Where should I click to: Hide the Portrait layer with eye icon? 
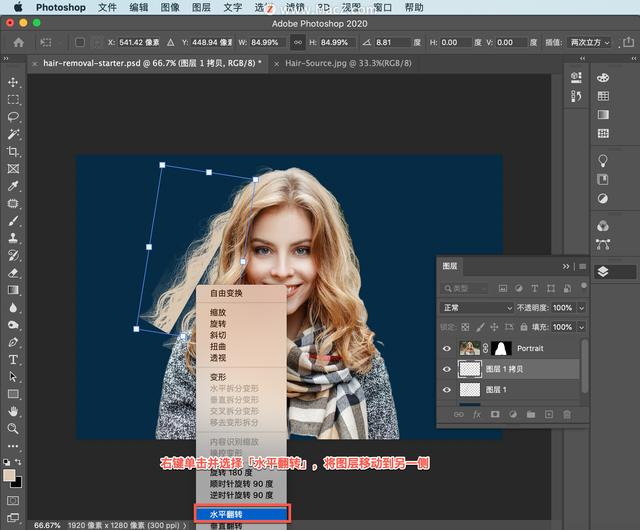(x=447, y=349)
